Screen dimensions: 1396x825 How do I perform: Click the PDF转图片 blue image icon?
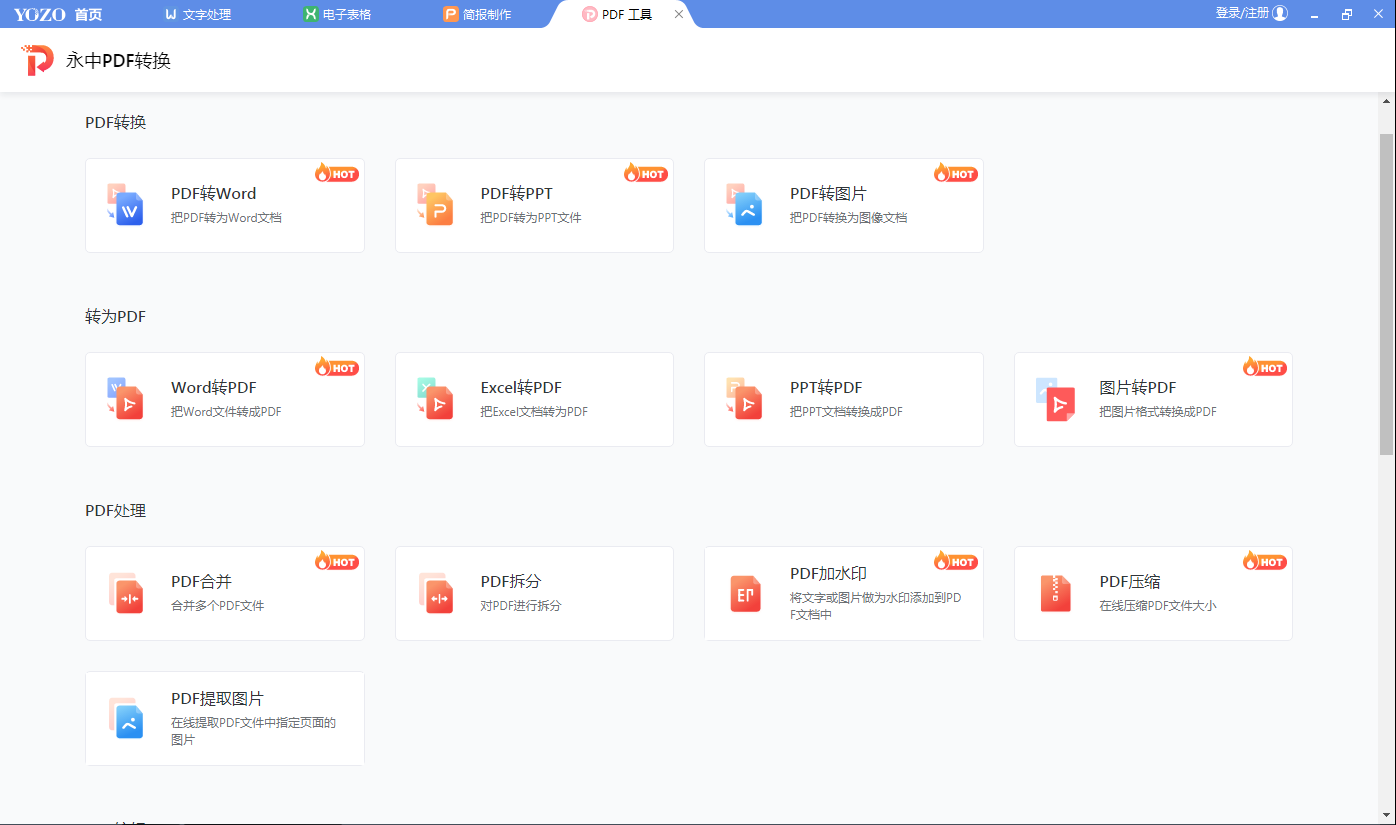coord(745,204)
